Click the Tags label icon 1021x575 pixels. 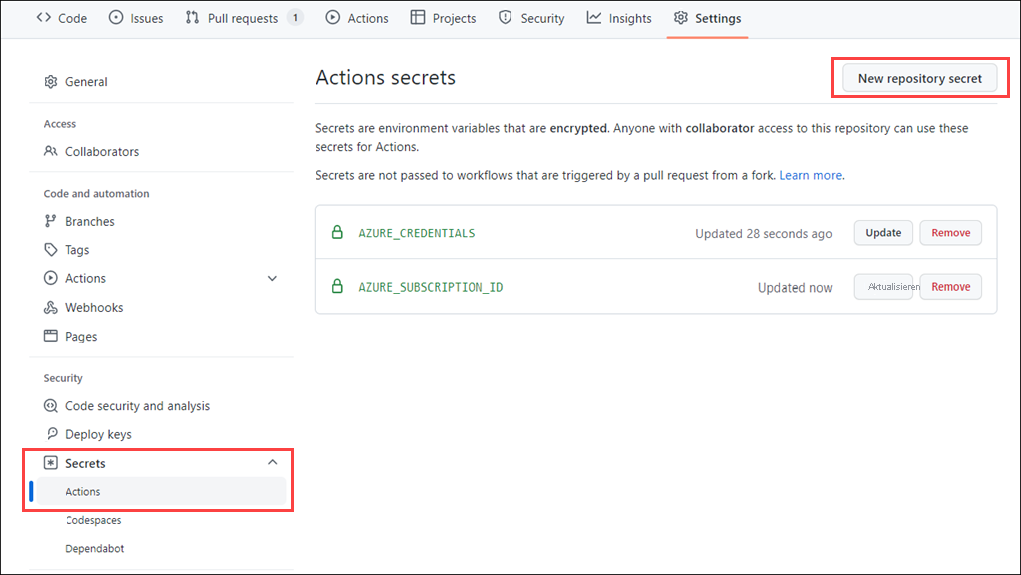click(x=51, y=249)
